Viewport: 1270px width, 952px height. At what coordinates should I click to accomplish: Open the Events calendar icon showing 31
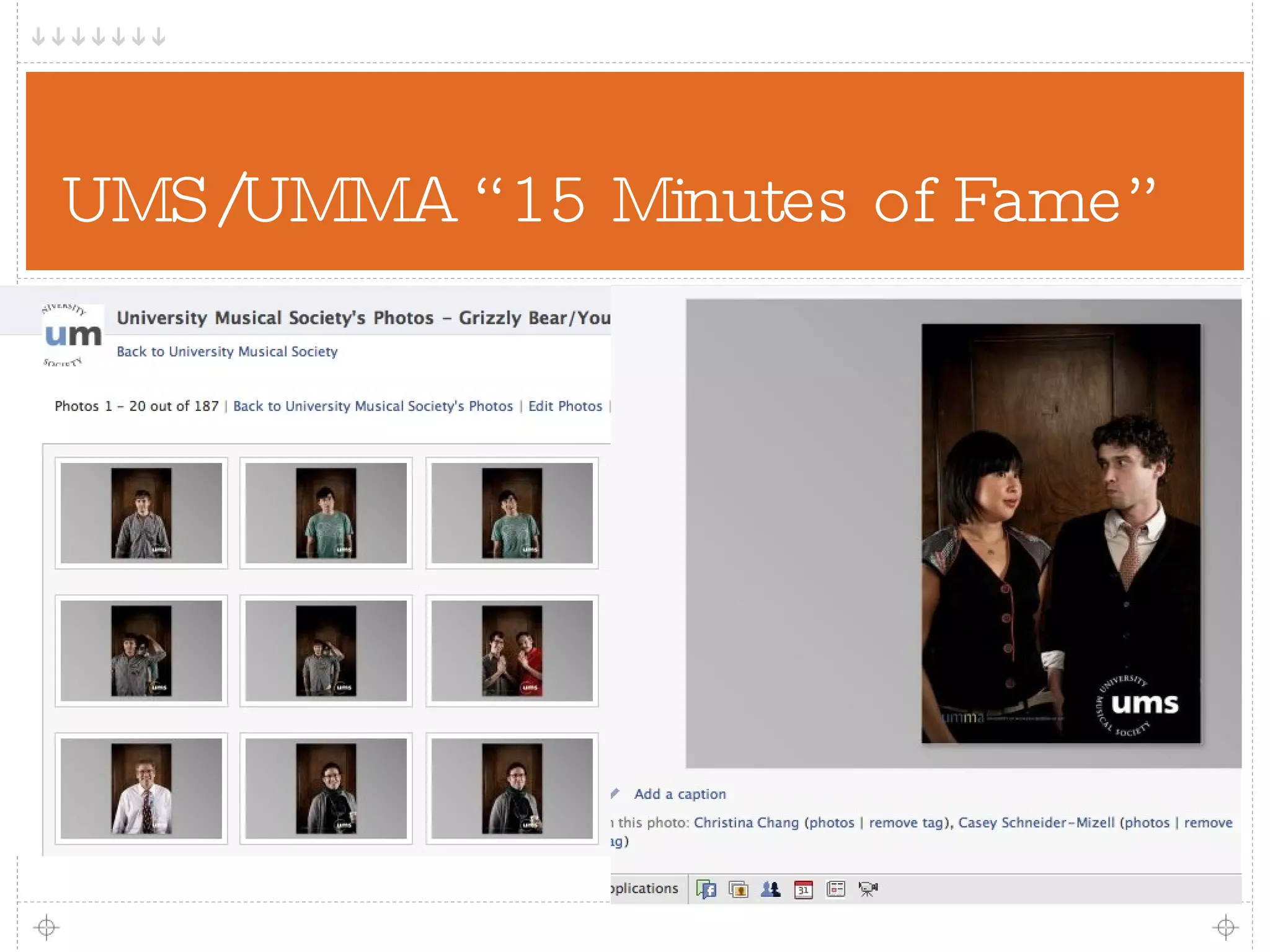[x=803, y=889]
